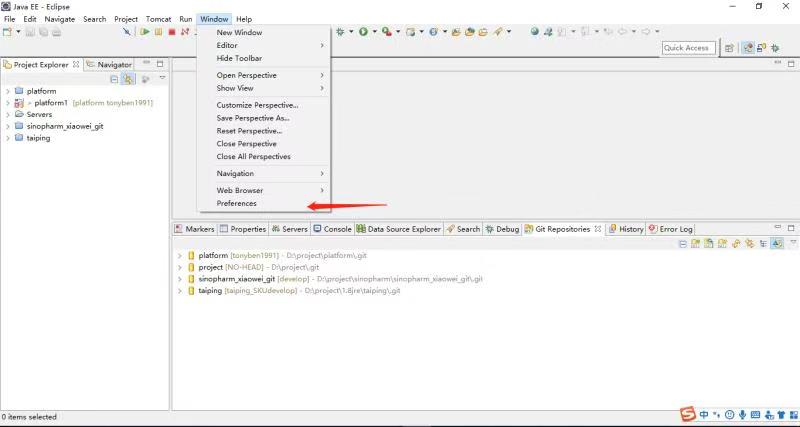
Task: Select the sinopharm_xiaowei_git repository row
Action: click(335, 279)
